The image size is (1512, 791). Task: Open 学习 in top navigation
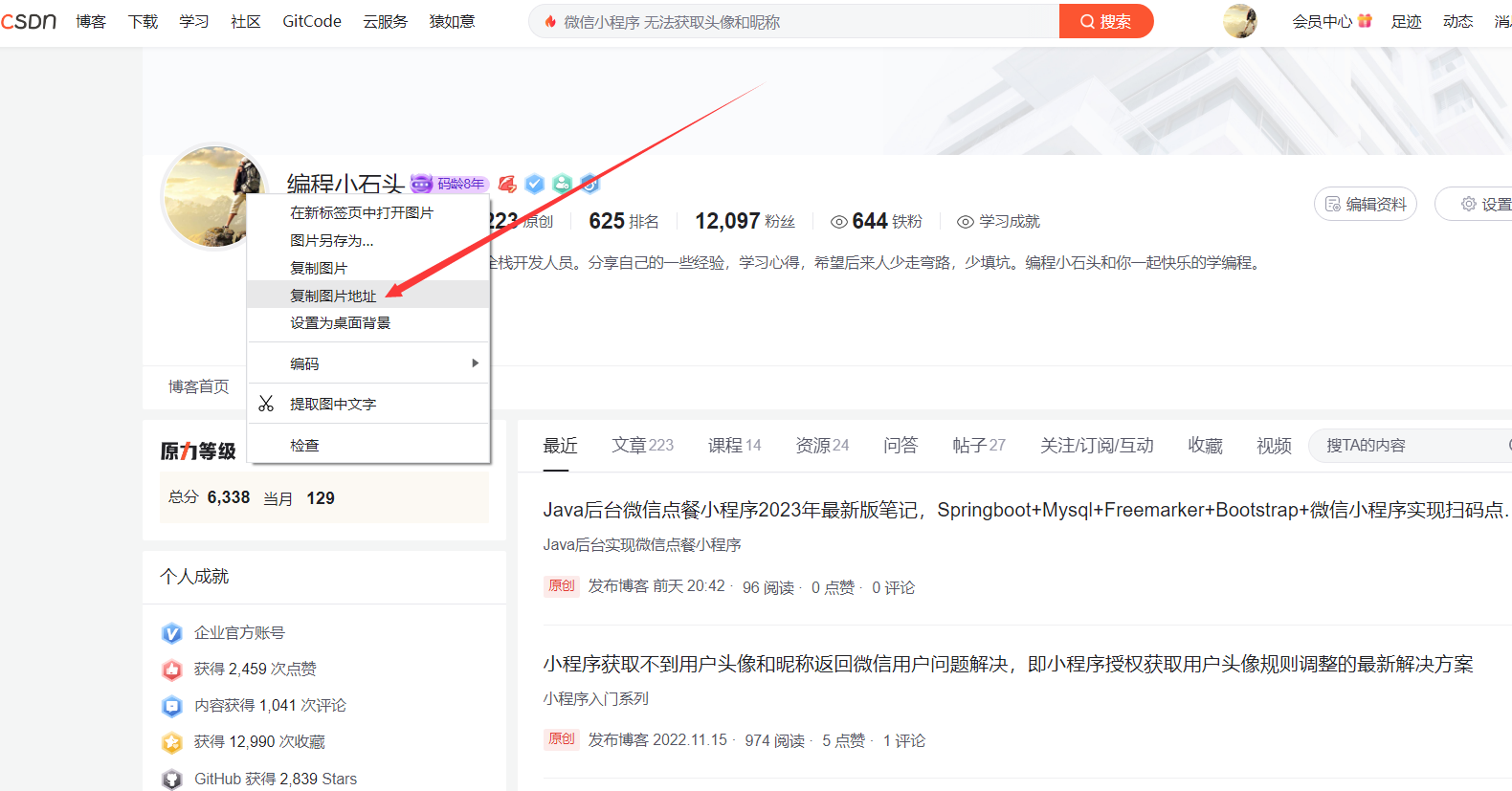click(x=194, y=21)
